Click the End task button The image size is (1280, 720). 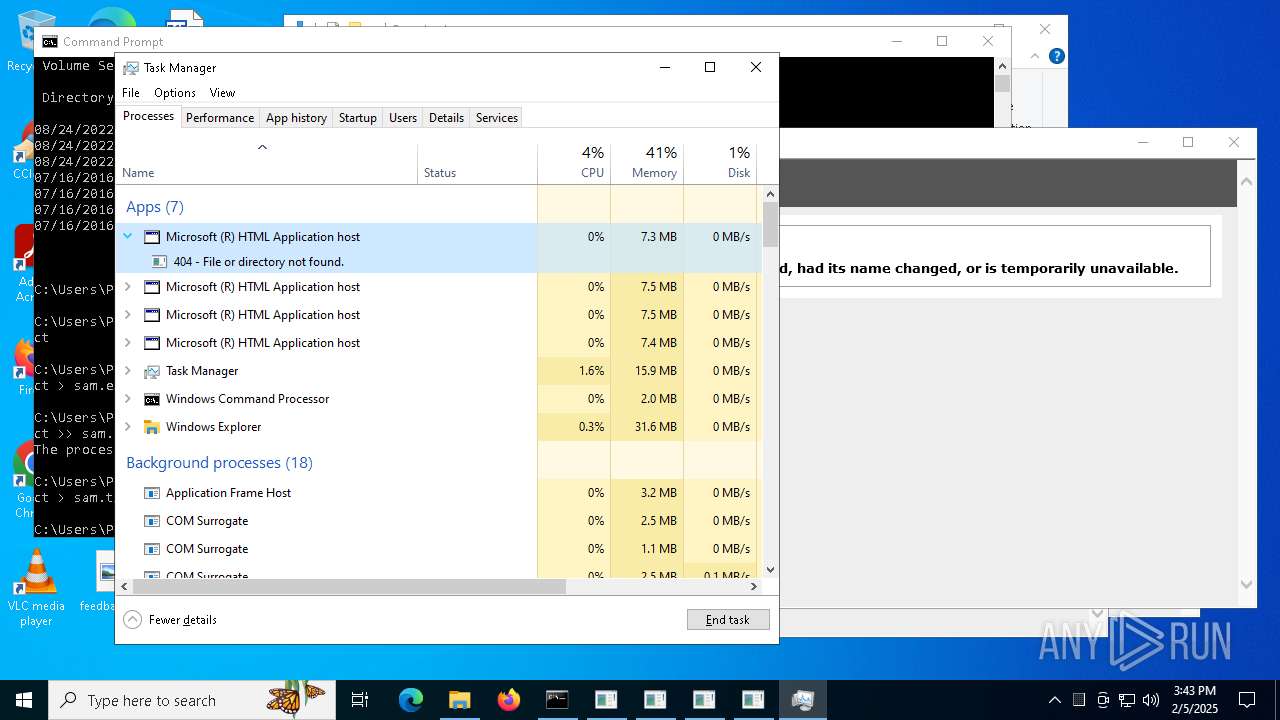point(728,620)
